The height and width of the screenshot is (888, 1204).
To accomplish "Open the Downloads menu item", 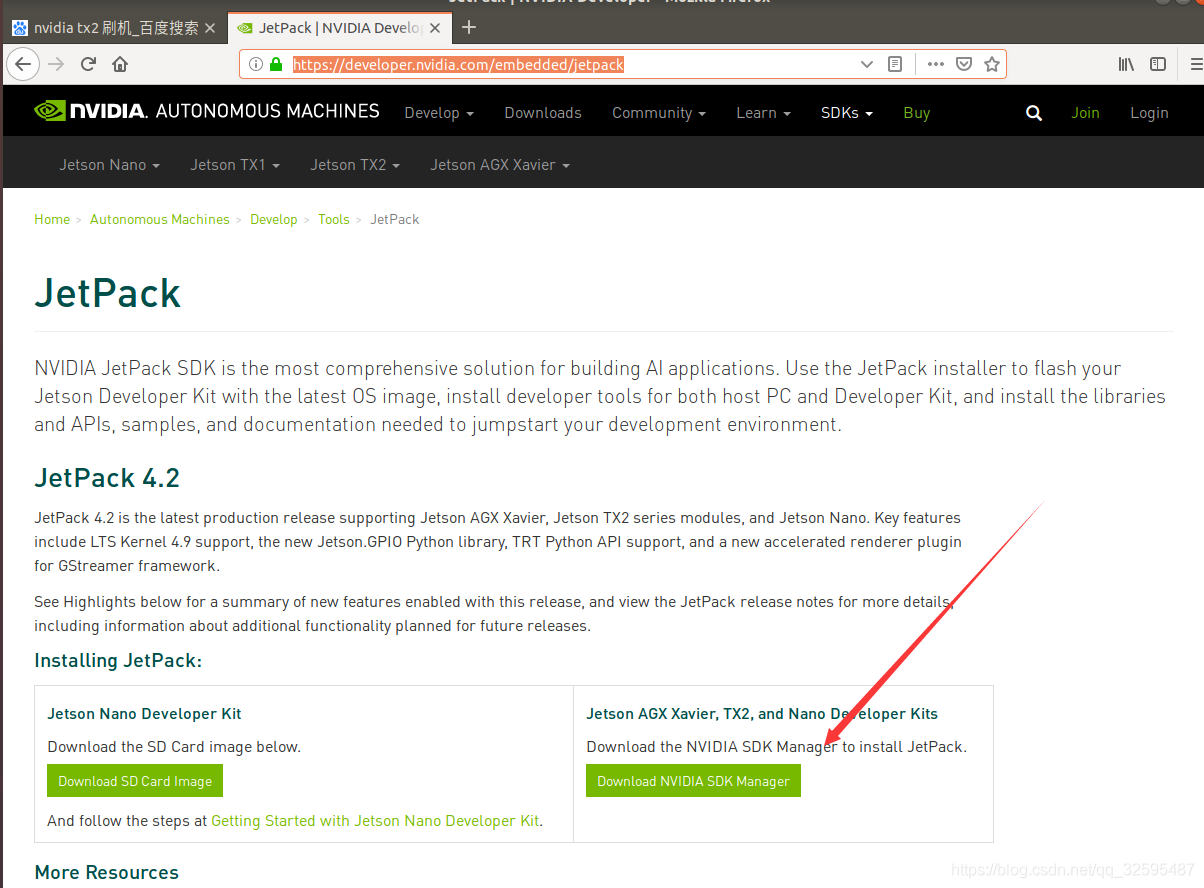I will click(543, 113).
